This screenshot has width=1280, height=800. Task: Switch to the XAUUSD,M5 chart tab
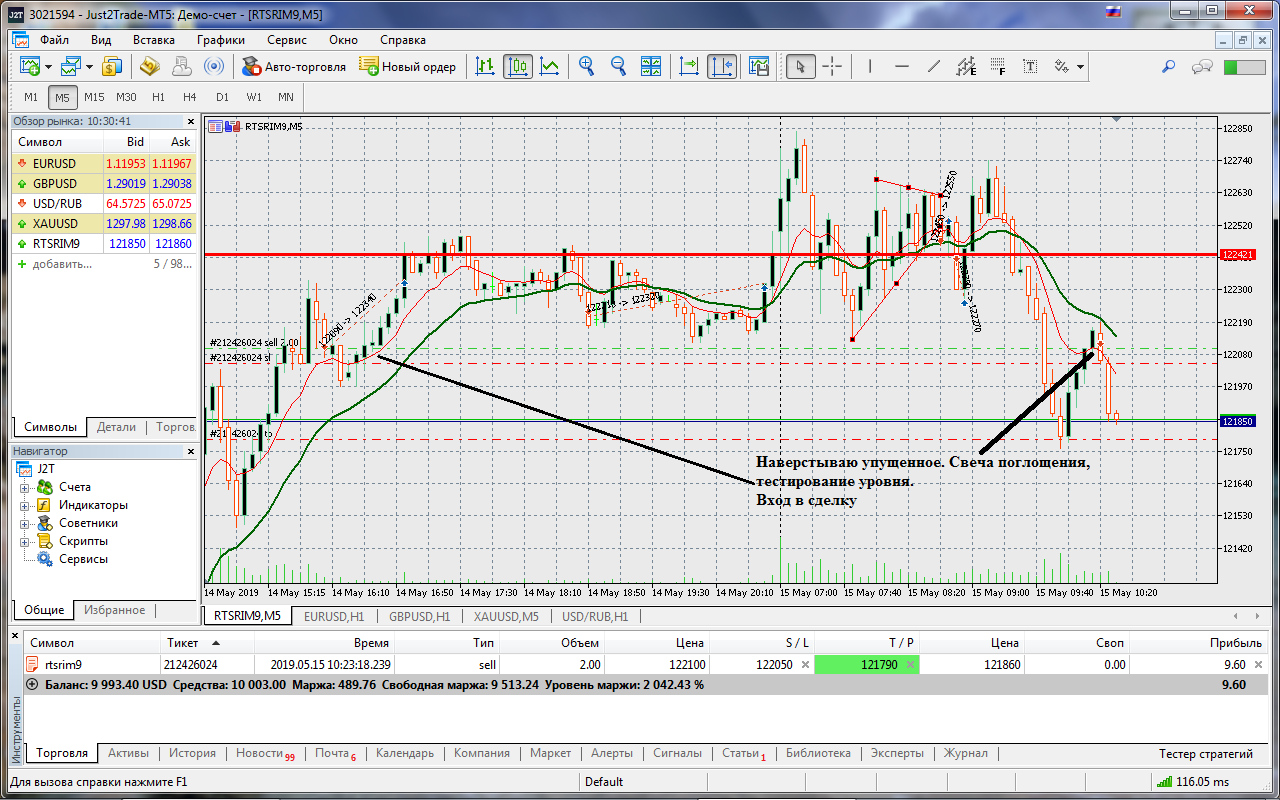506,616
